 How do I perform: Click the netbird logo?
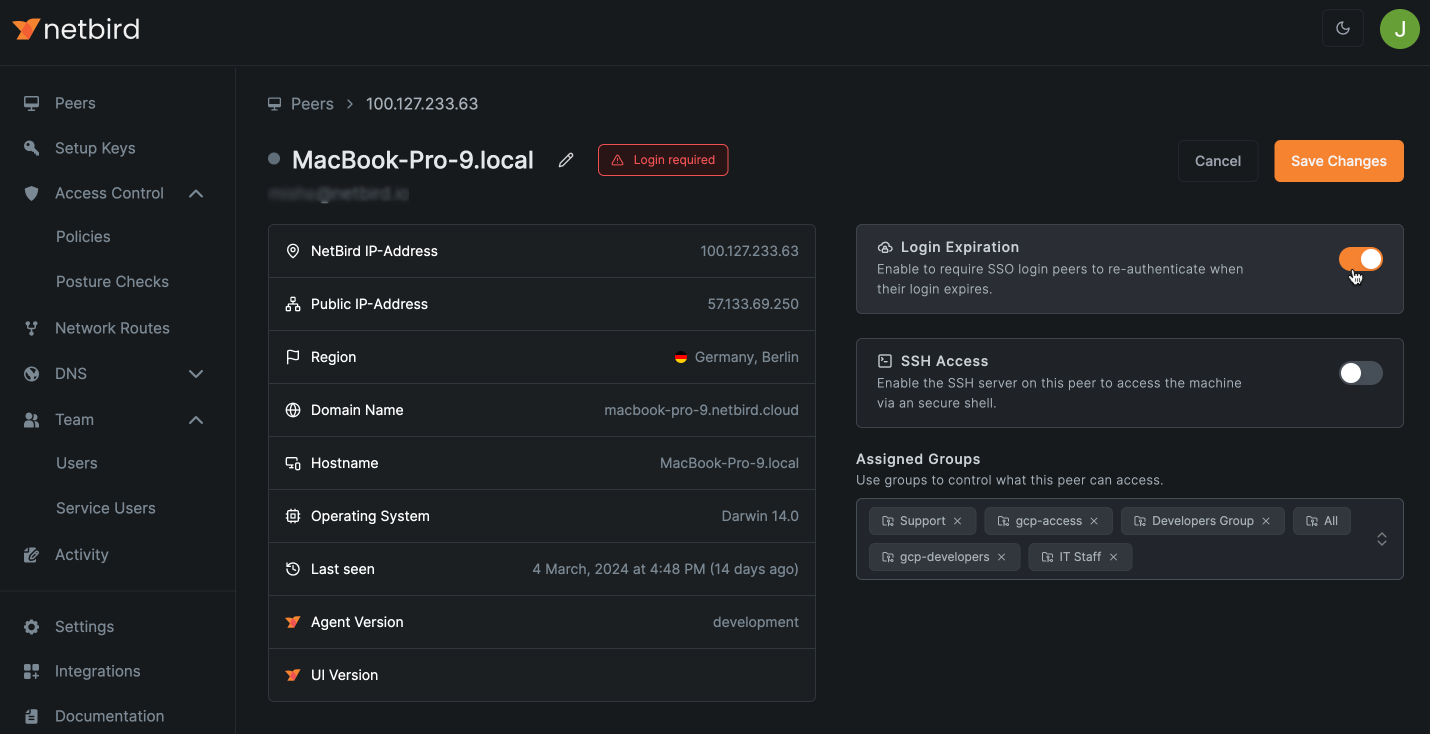[75, 29]
